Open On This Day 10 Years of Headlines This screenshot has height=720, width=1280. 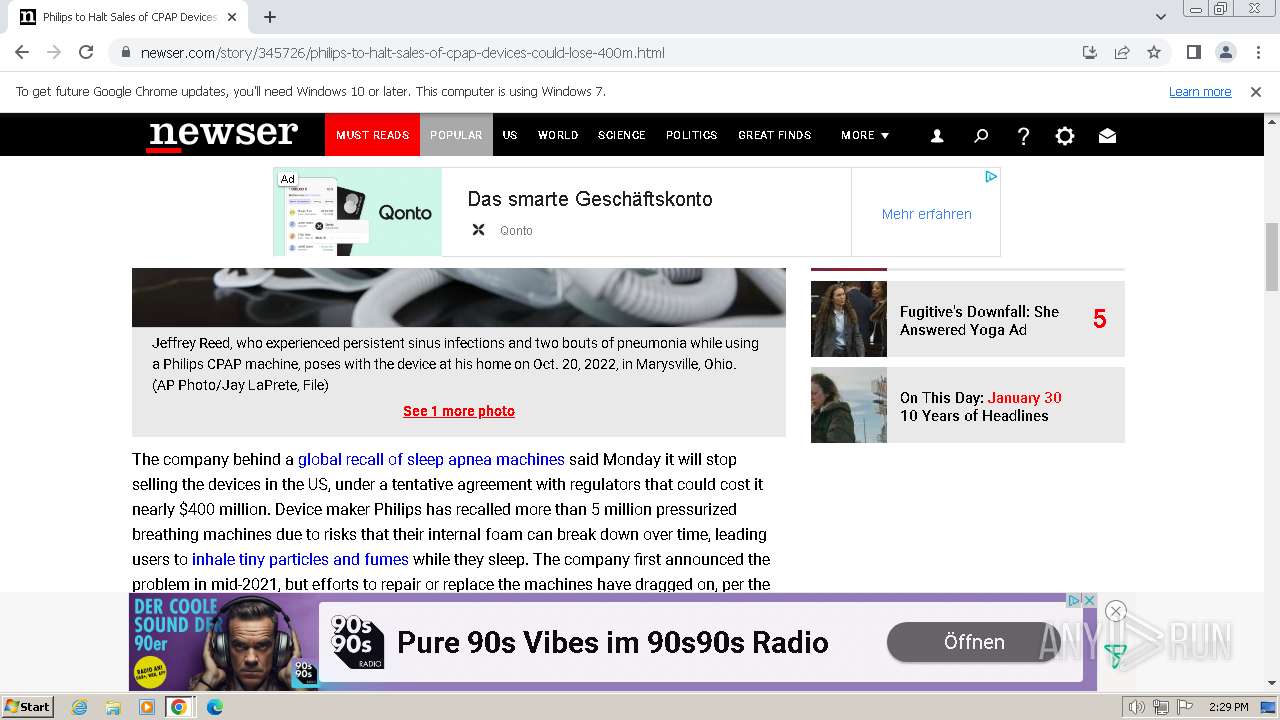[x=981, y=407]
